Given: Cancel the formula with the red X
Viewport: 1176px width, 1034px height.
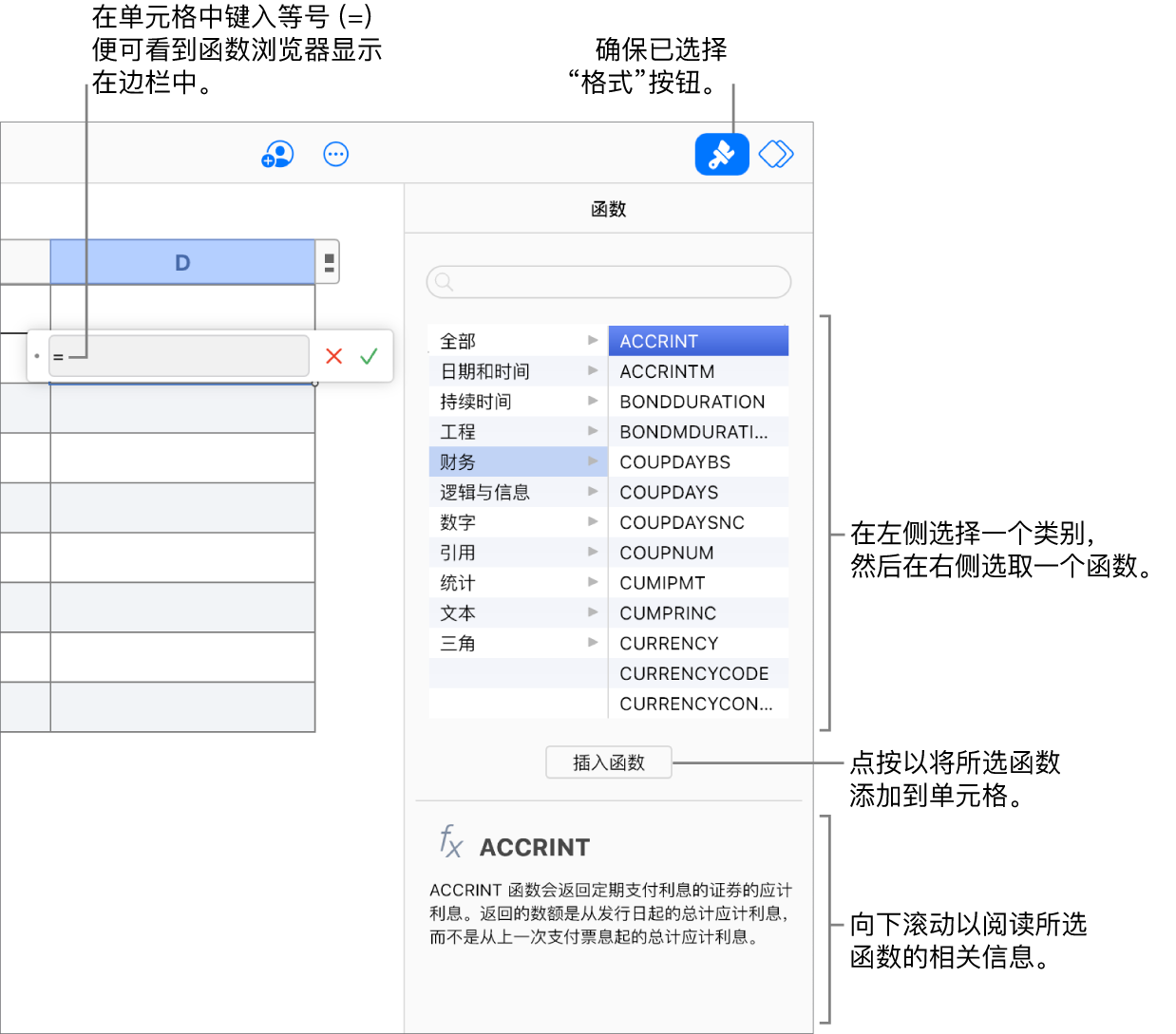Looking at the screenshot, I should 333,355.
